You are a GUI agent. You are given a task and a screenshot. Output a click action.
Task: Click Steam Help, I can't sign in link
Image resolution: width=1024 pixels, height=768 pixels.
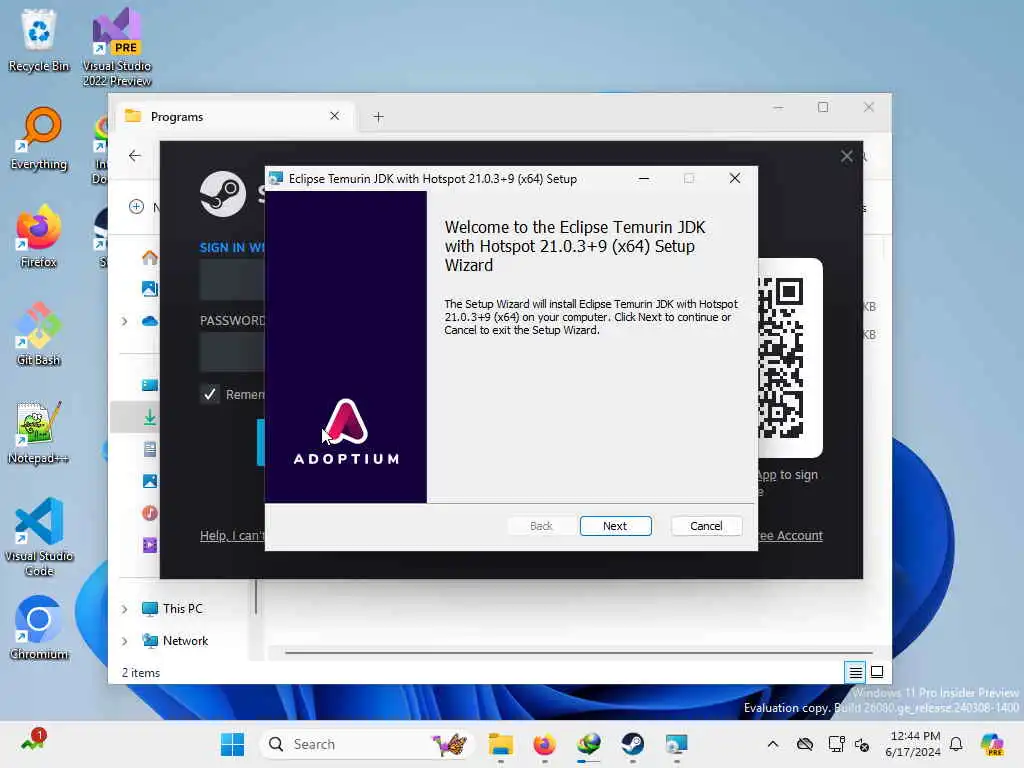[232, 536]
